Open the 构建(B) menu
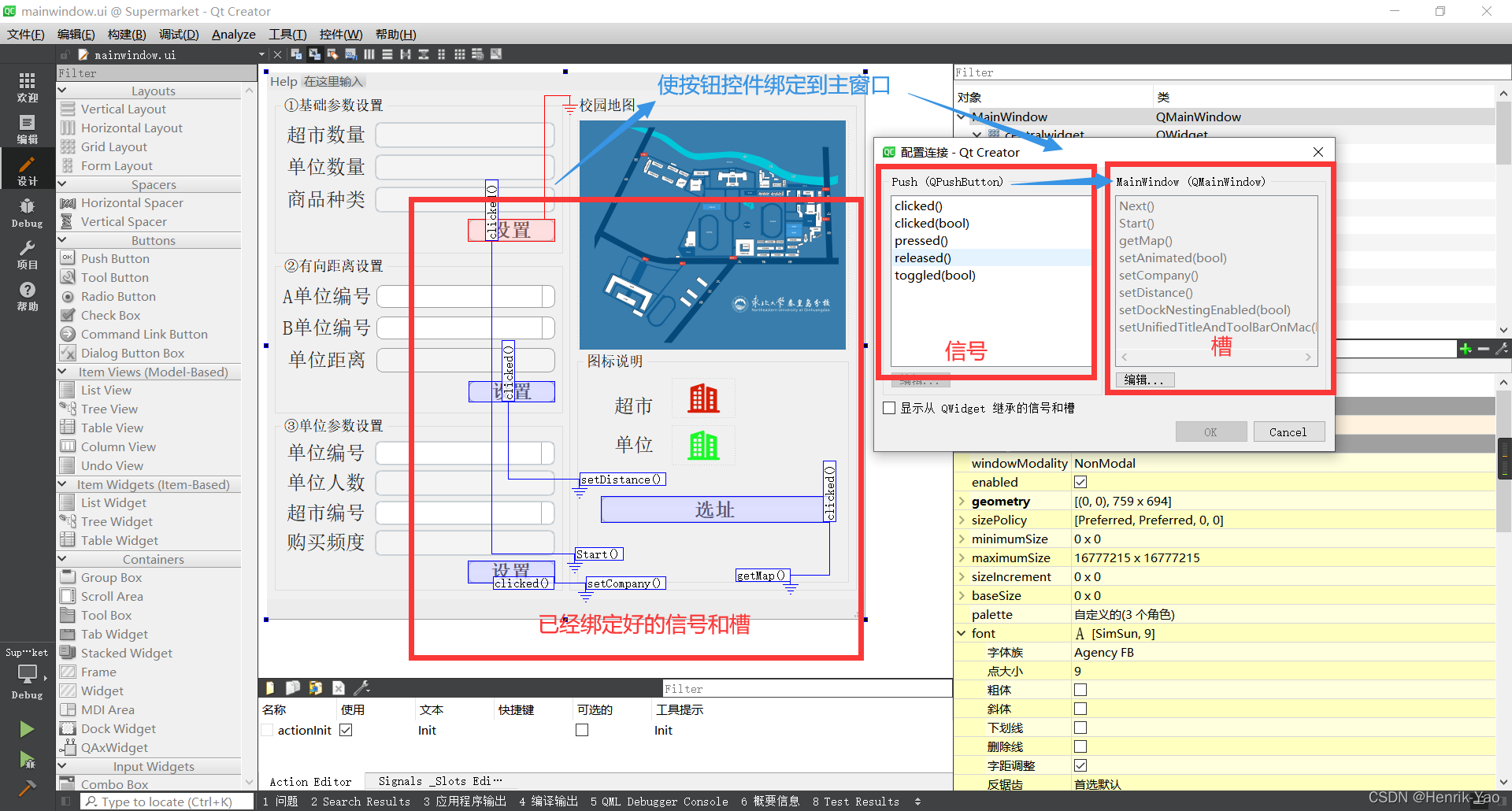Viewport: 1512px width, 811px height. click(x=127, y=34)
